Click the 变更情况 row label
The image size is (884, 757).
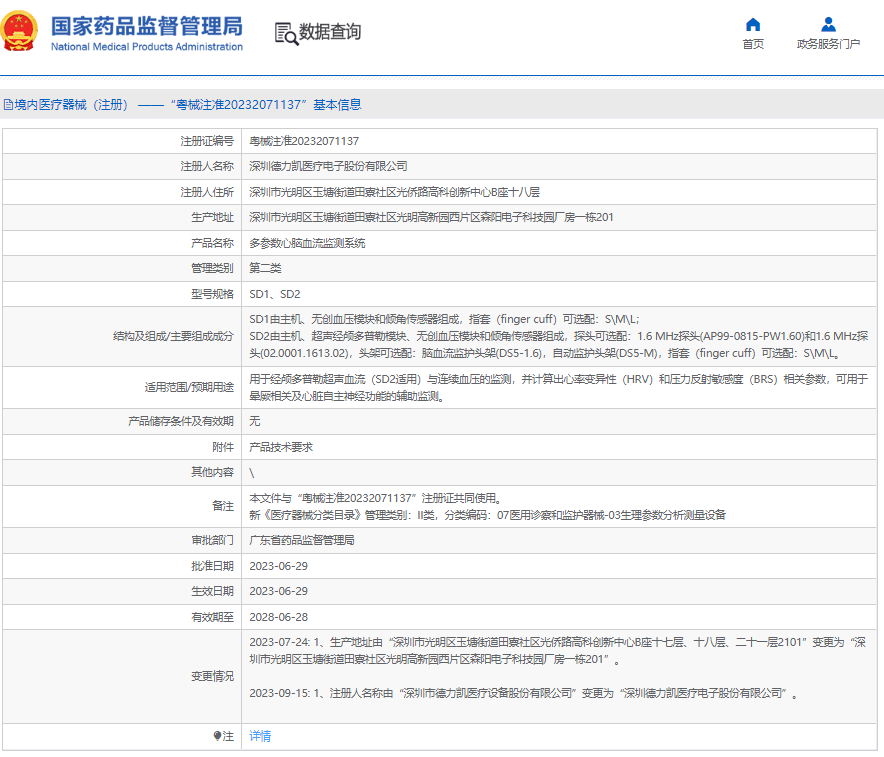pyautogui.click(x=212, y=676)
